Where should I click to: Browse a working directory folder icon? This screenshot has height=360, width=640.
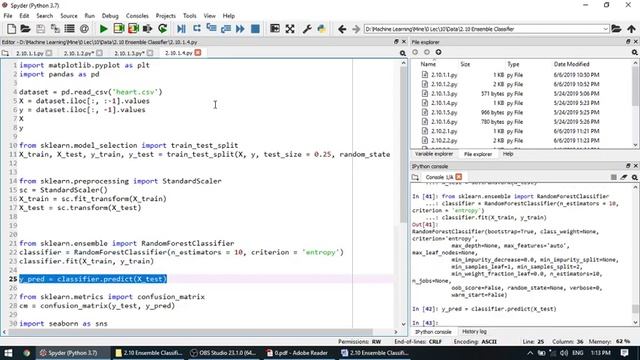[616, 29]
